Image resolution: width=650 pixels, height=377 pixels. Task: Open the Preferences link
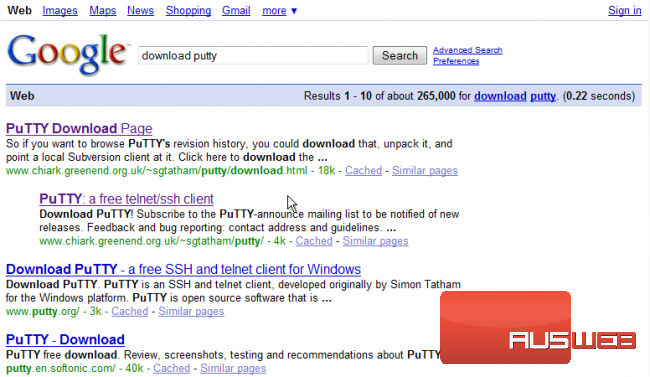pyautogui.click(x=456, y=61)
